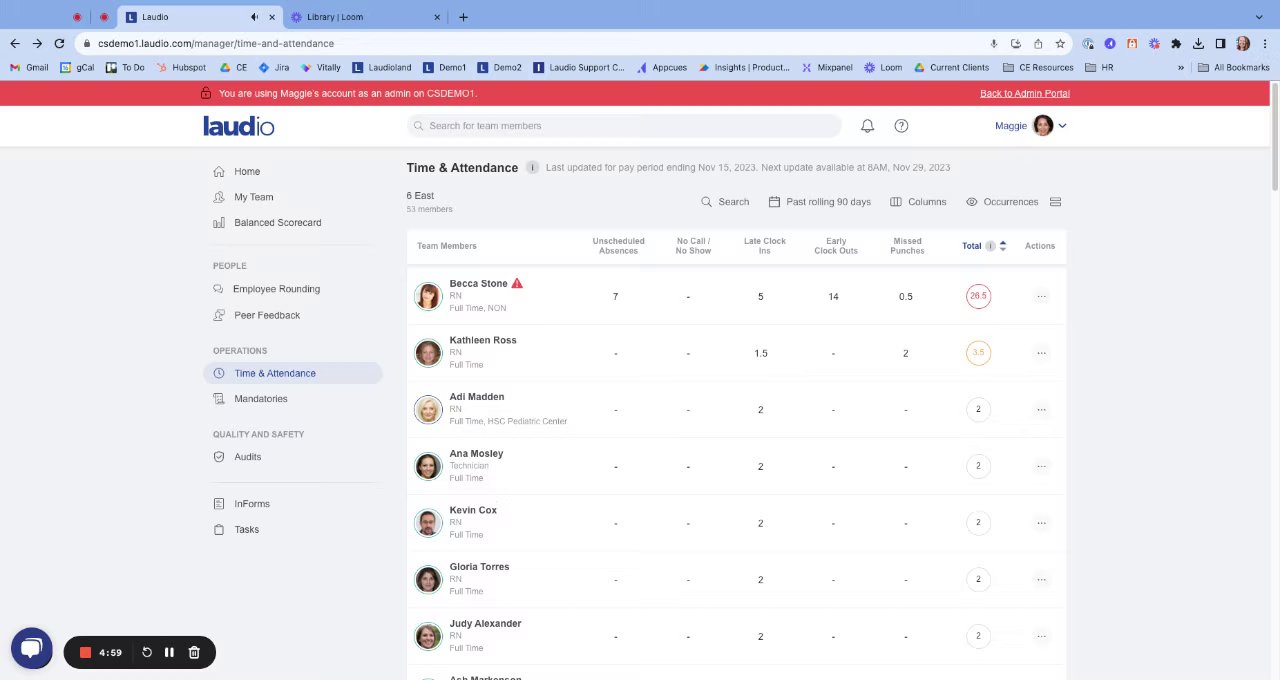Click the Laudio logo
Viewport: 1280px width, 680px height.
239,126
